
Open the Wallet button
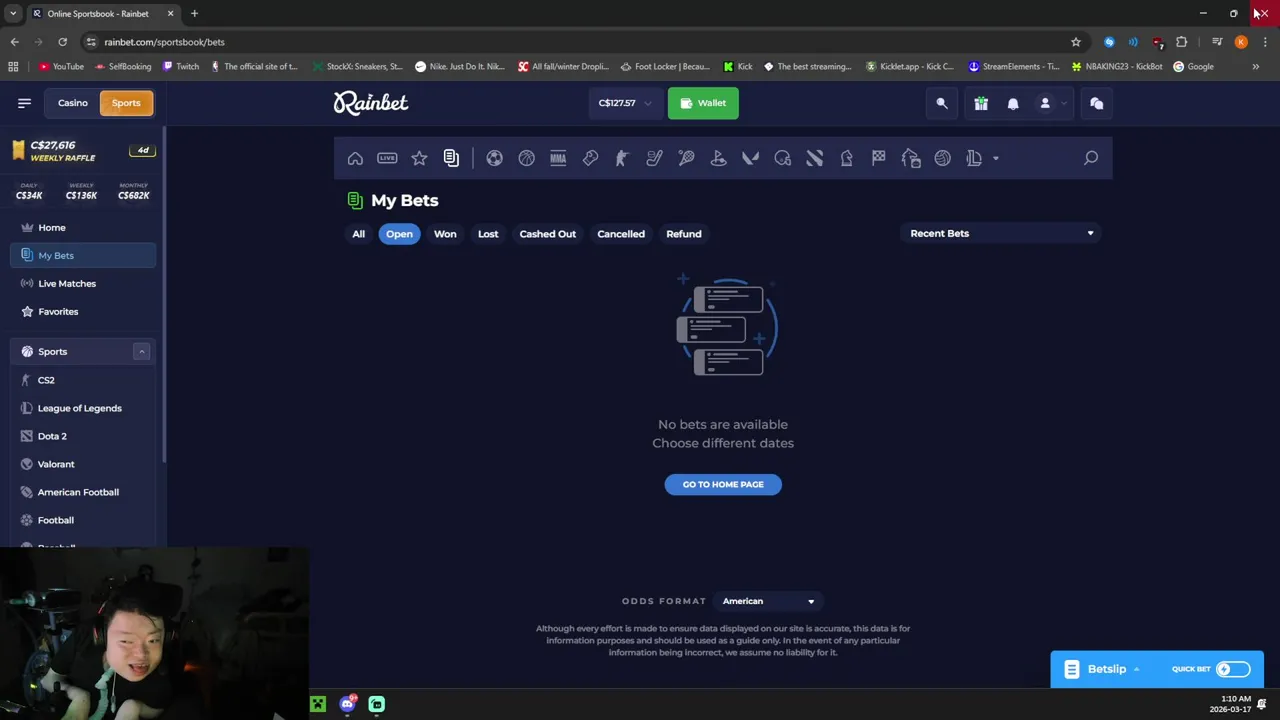pyautogui.click(x=703, y=103)
